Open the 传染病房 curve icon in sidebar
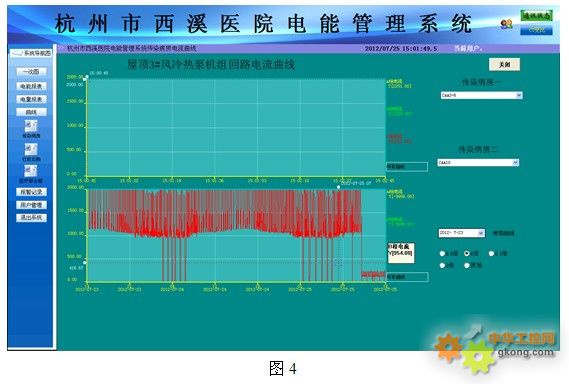This screenshot has width=569, height=384. point(31,126)
